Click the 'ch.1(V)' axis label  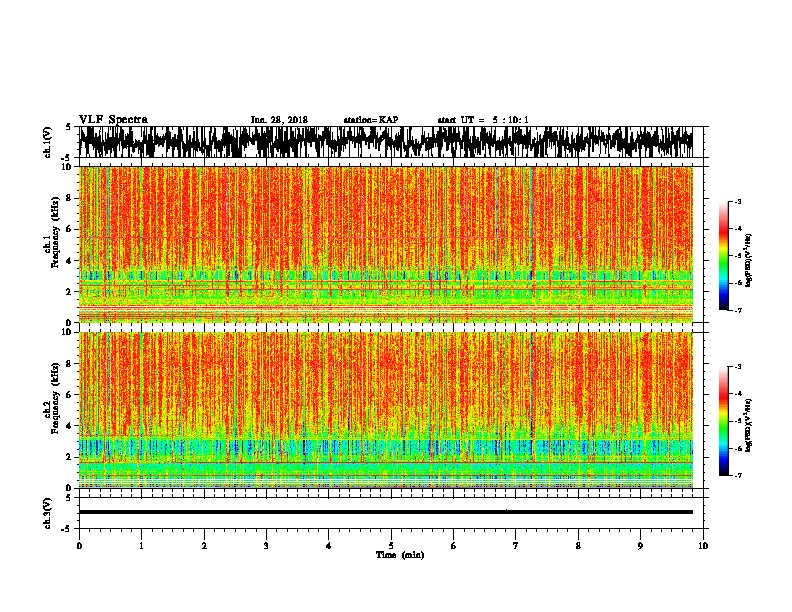coord(48,142)
